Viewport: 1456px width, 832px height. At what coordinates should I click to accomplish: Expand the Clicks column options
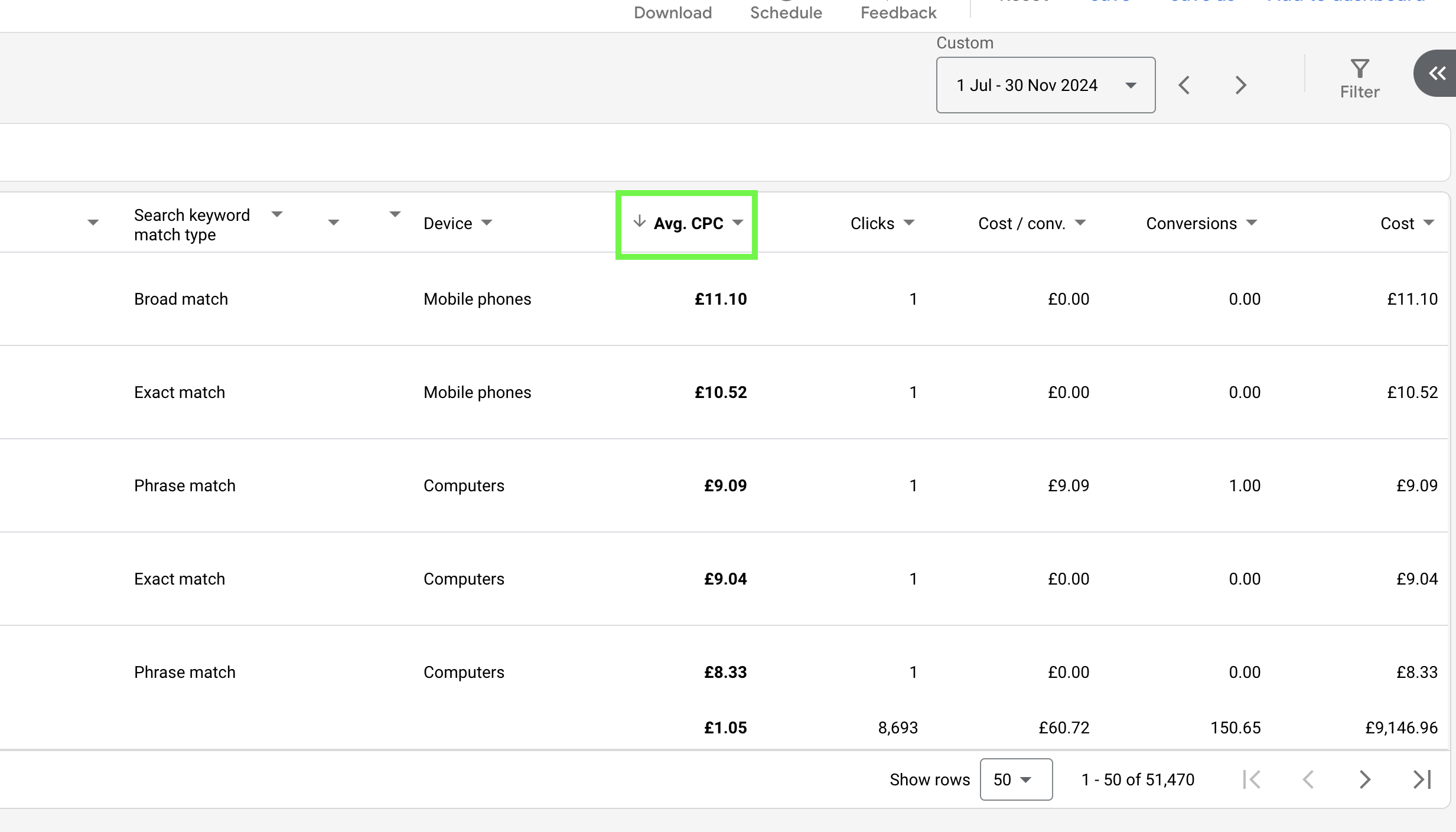(910, 222)
